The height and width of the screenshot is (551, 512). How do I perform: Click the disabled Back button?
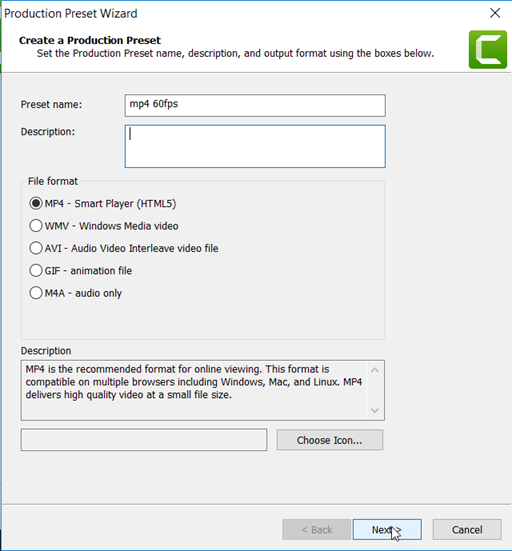tap(317, 530)
